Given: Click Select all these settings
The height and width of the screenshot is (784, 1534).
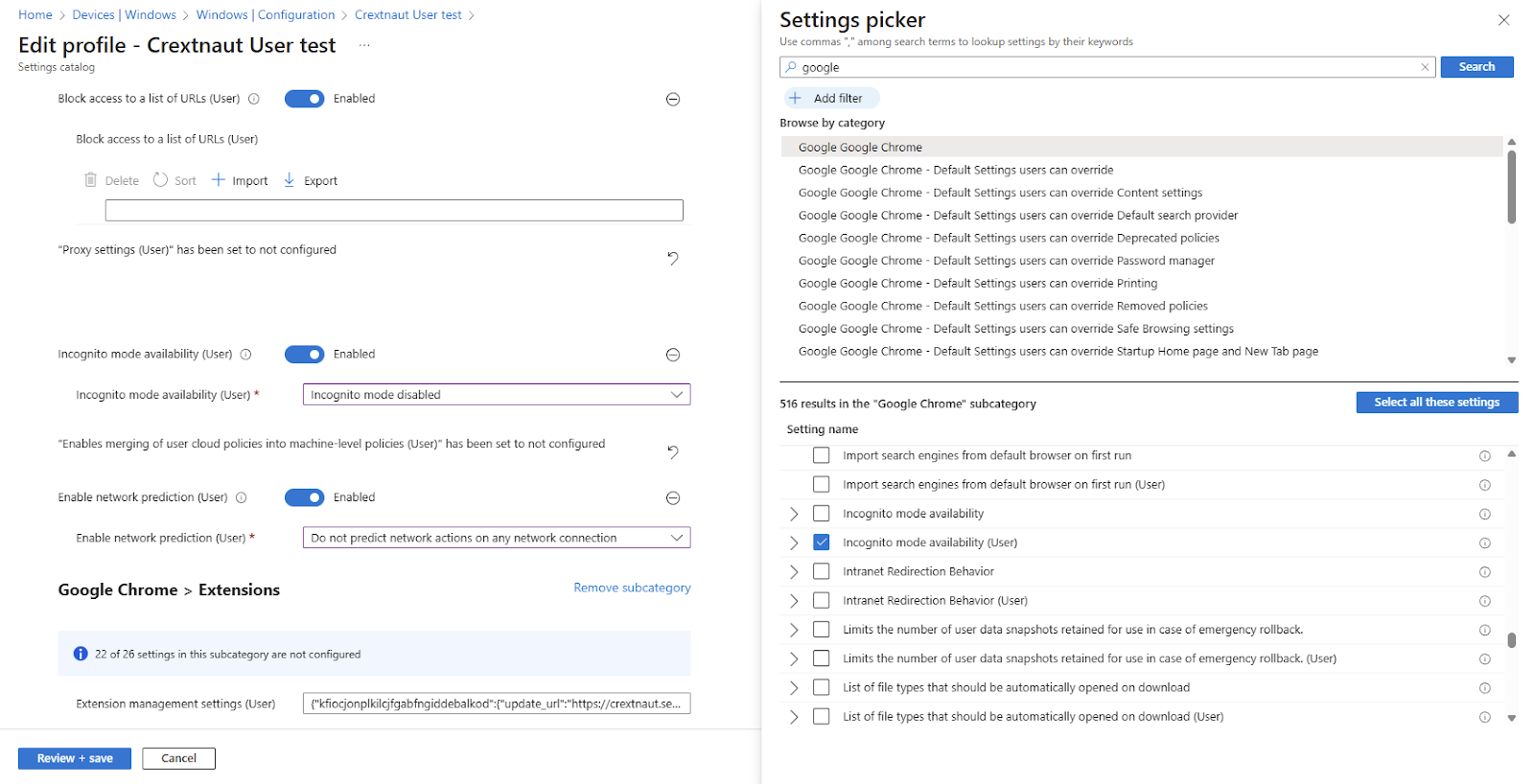Looking at the screenshot, I should 1437,403.
